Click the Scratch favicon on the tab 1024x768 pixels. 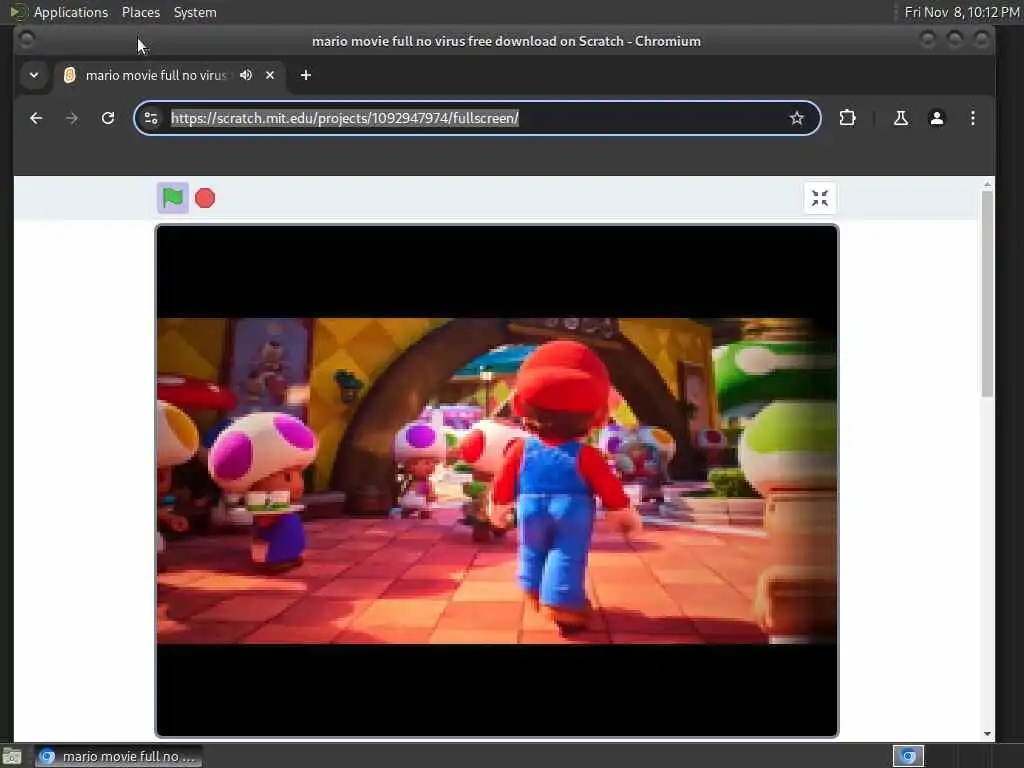pos(70,75)
